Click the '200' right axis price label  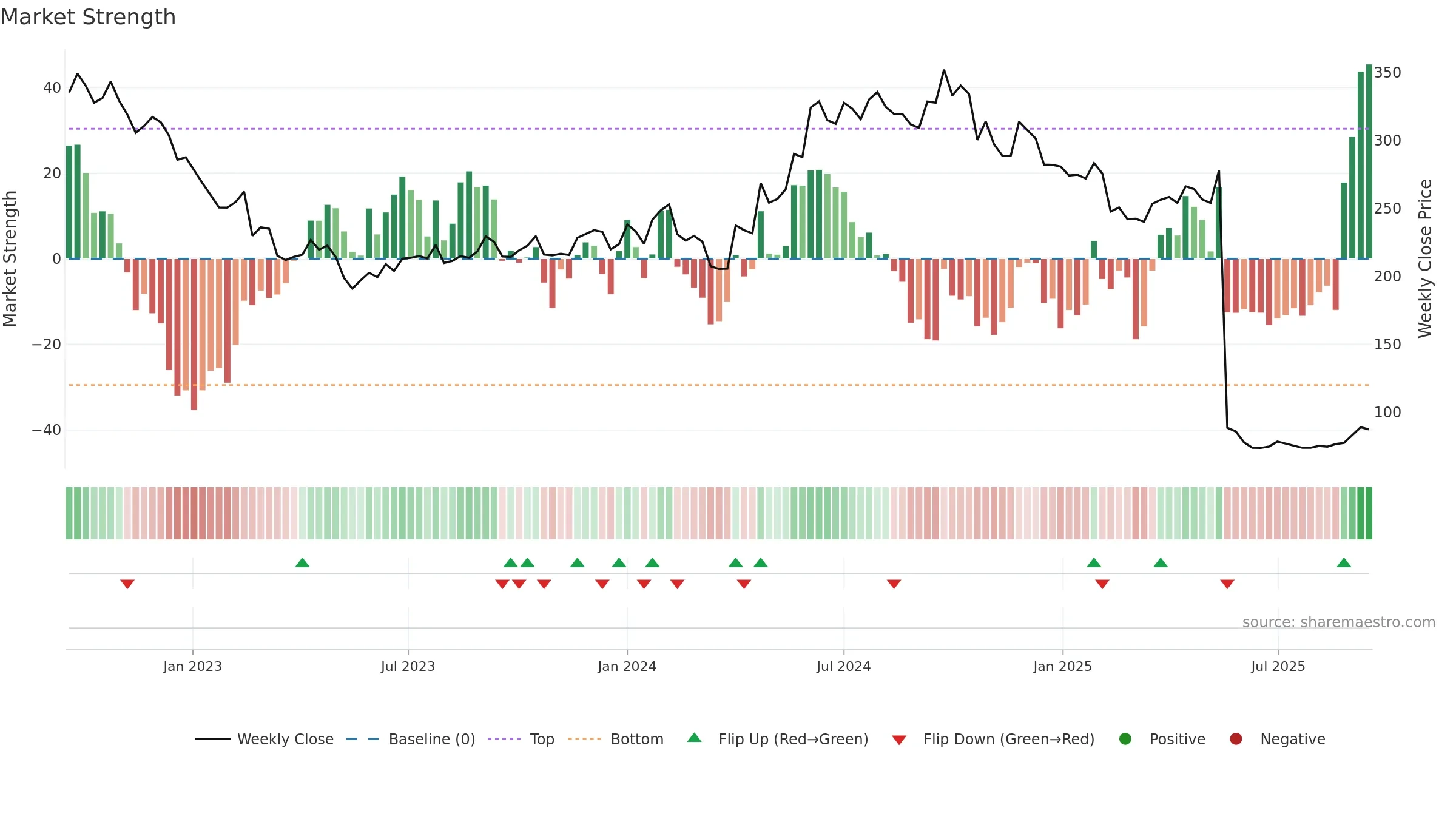(x=1388, y=277)
